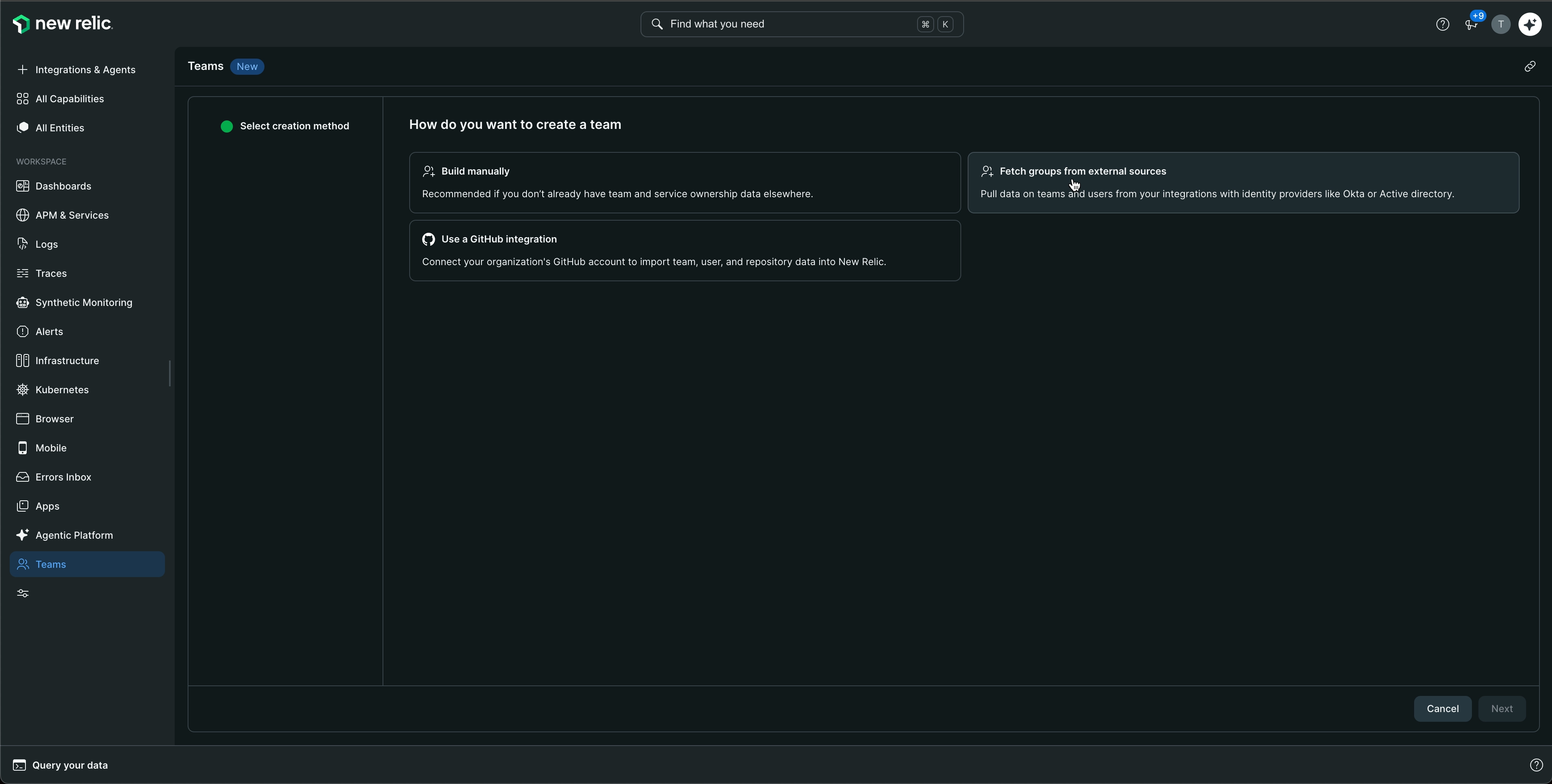Click the Synthetic Monitoring robot icon
The width and height of the screenshot is (1552, 784).
coord(23,302)
